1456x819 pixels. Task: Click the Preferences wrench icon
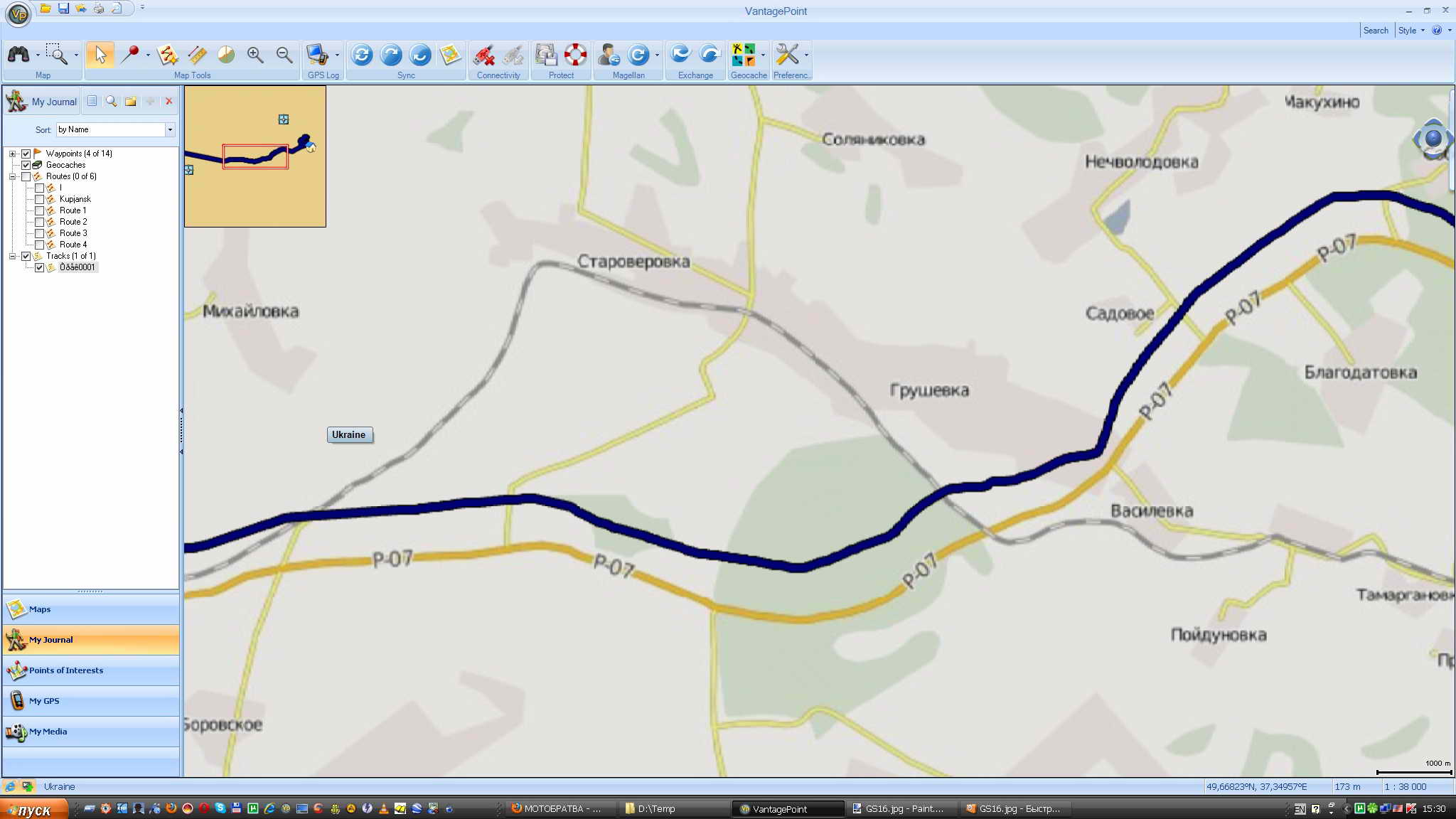coord(786,55)
